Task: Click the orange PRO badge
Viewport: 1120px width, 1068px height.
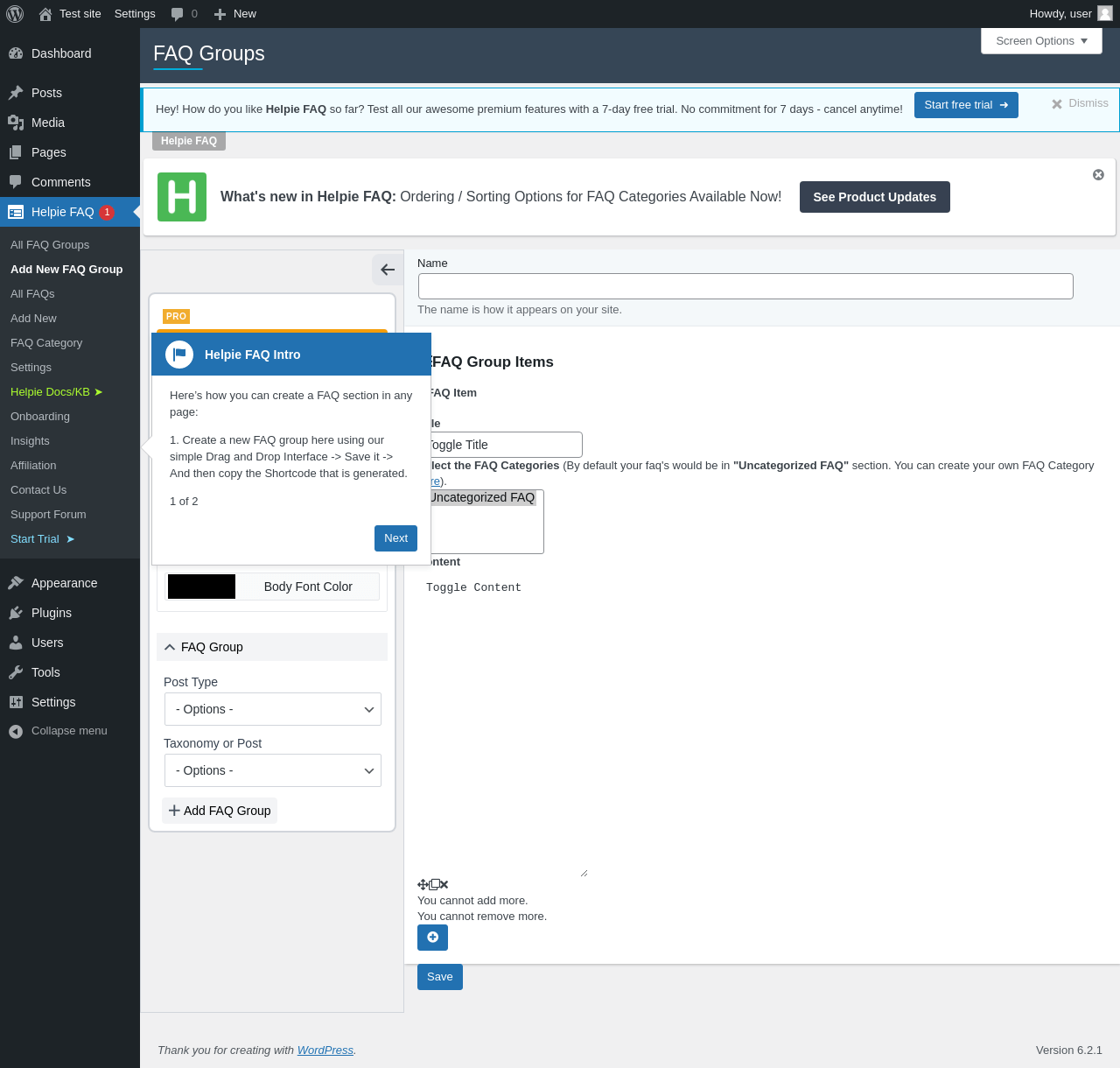Action: point(177,316)
